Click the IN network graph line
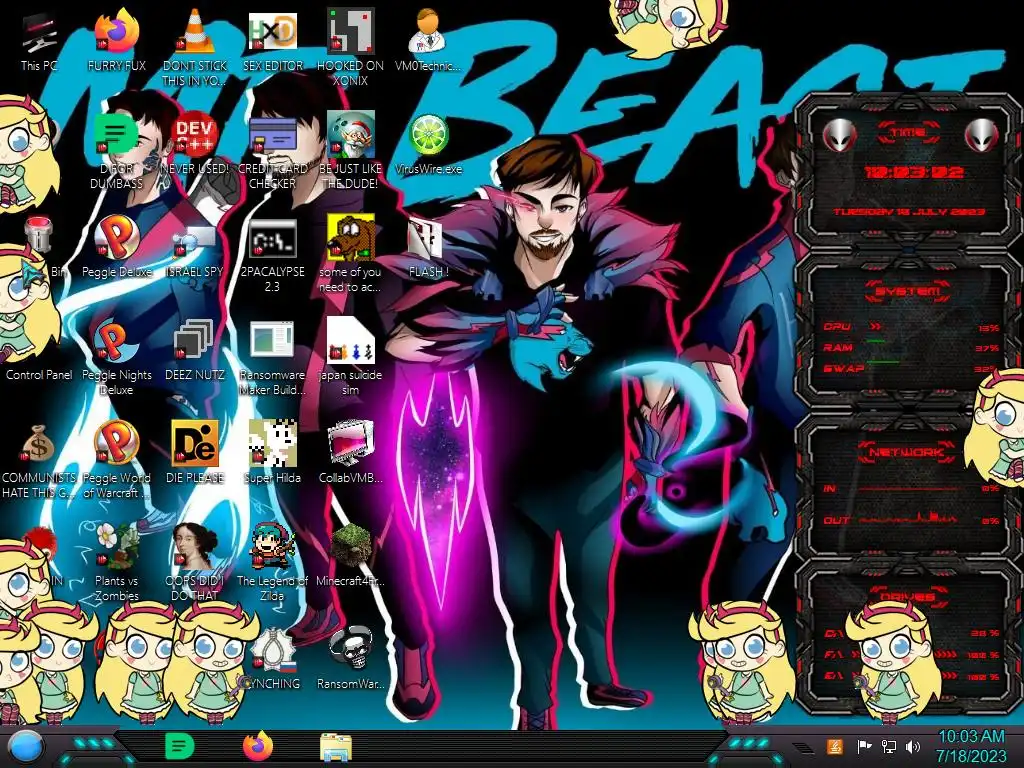 [909, 488]
